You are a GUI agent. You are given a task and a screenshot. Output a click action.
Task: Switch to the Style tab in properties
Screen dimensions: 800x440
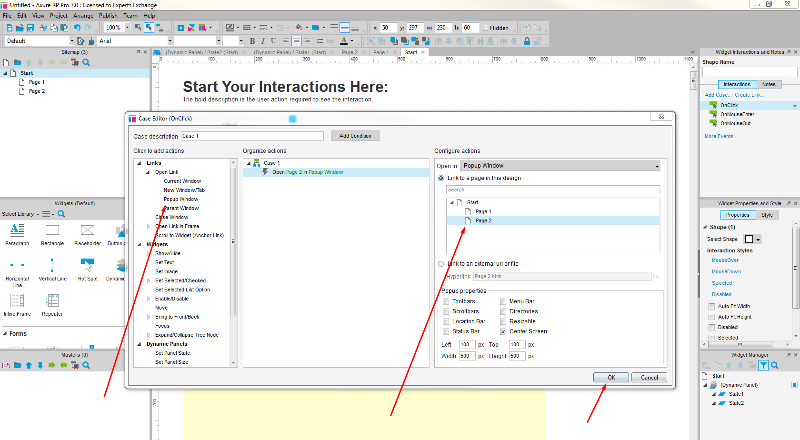(767, 215)
